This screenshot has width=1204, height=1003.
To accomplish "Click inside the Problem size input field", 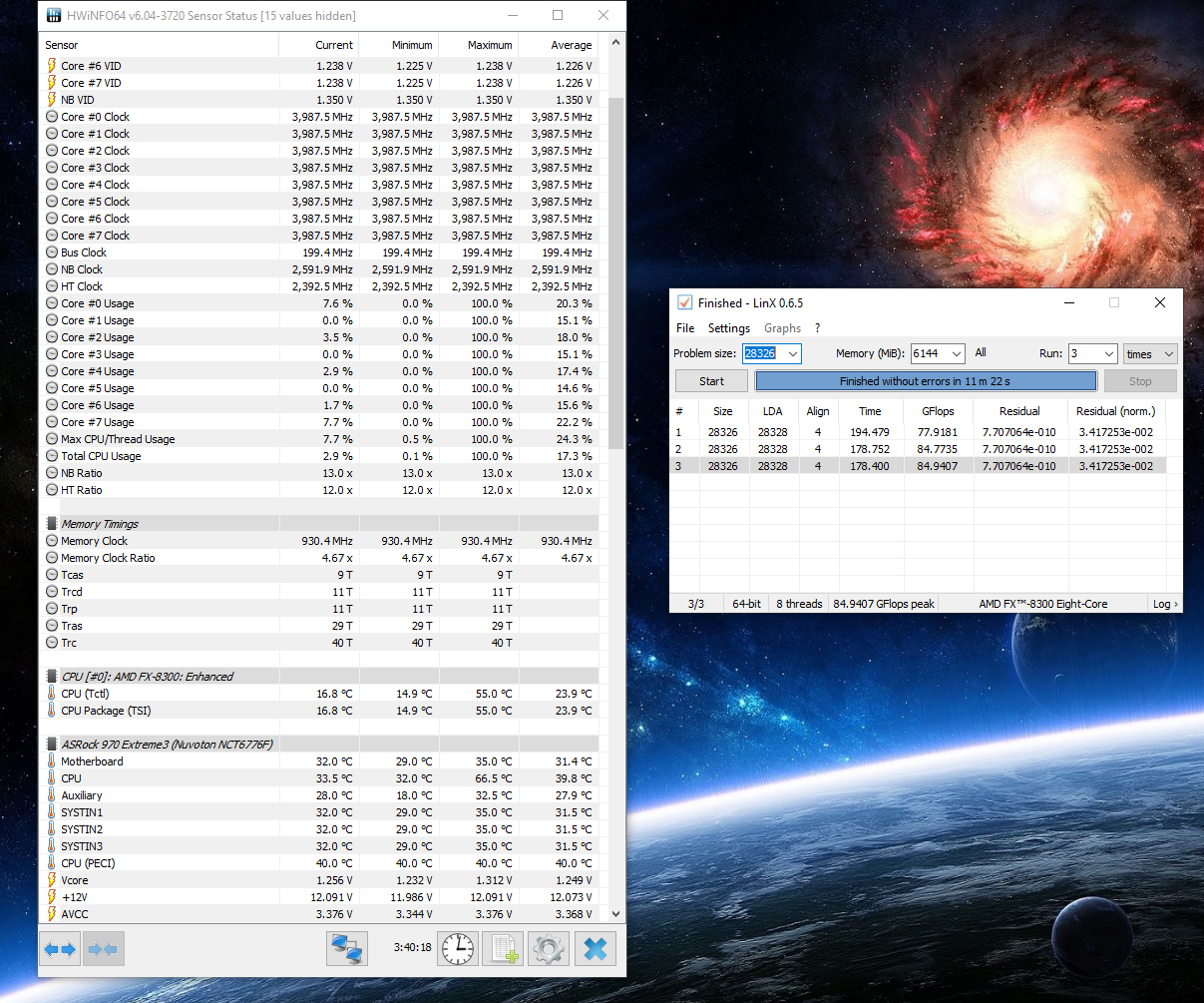I will click(x=761, y=354).
